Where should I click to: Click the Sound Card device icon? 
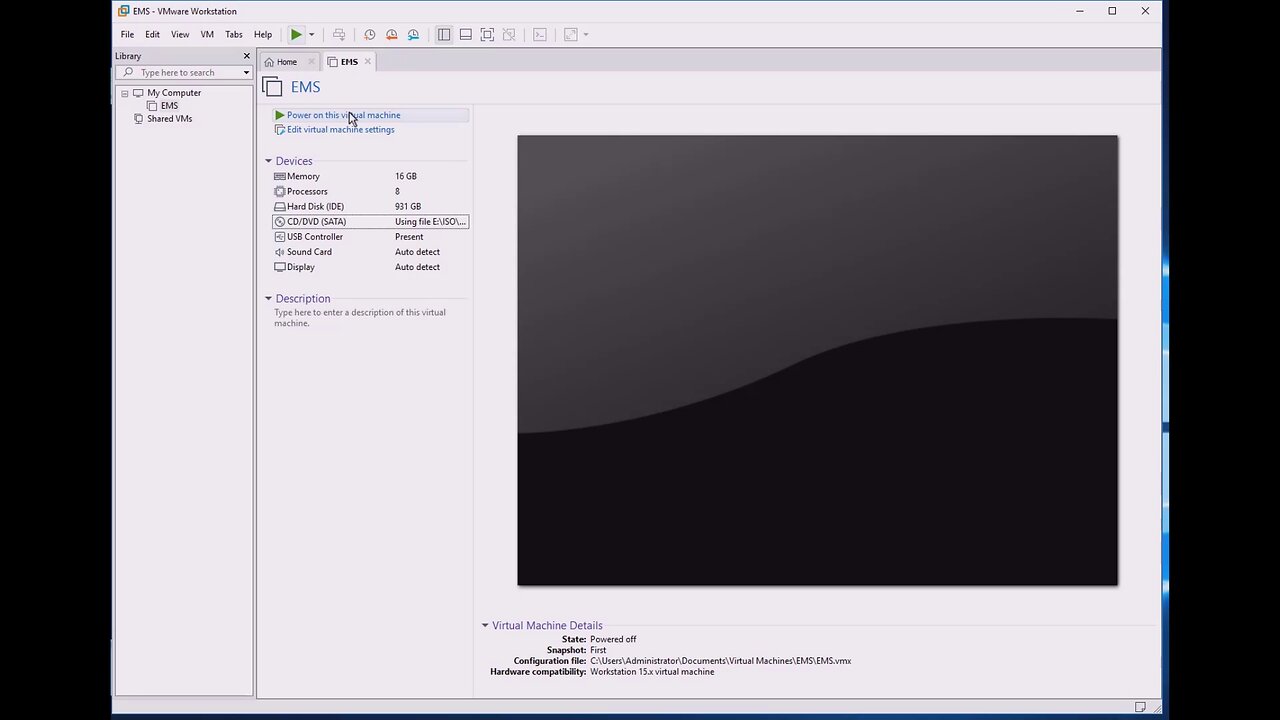pos(280,252)
